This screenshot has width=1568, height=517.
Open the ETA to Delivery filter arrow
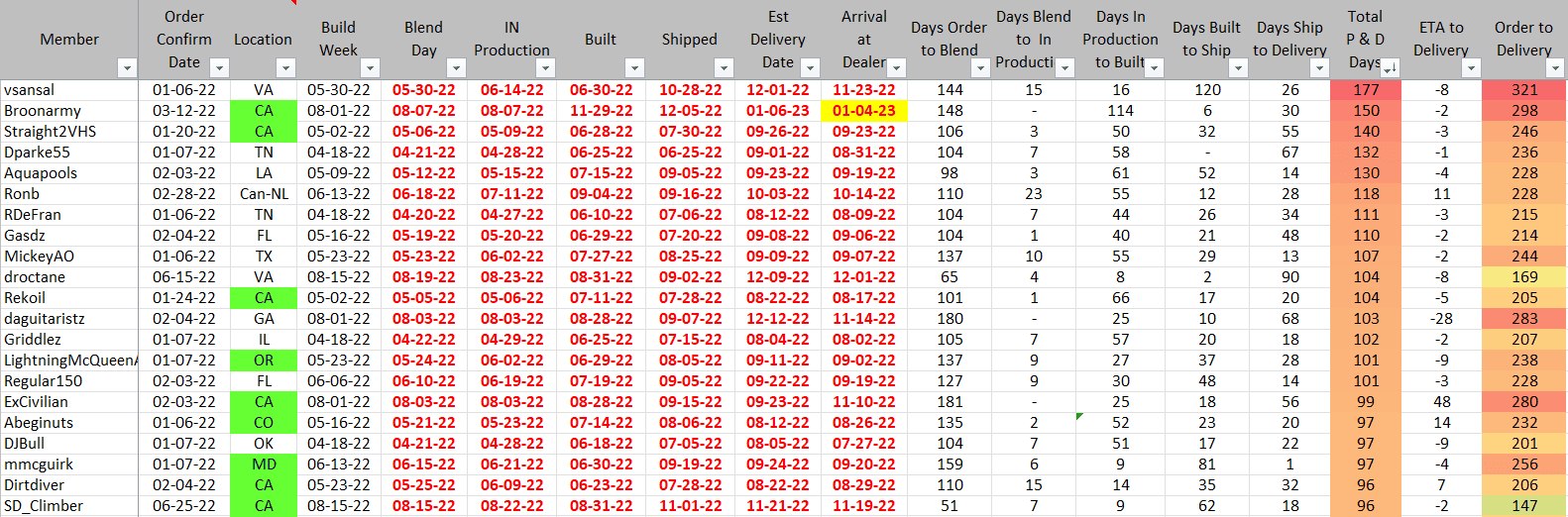(x=1471, y=68)
